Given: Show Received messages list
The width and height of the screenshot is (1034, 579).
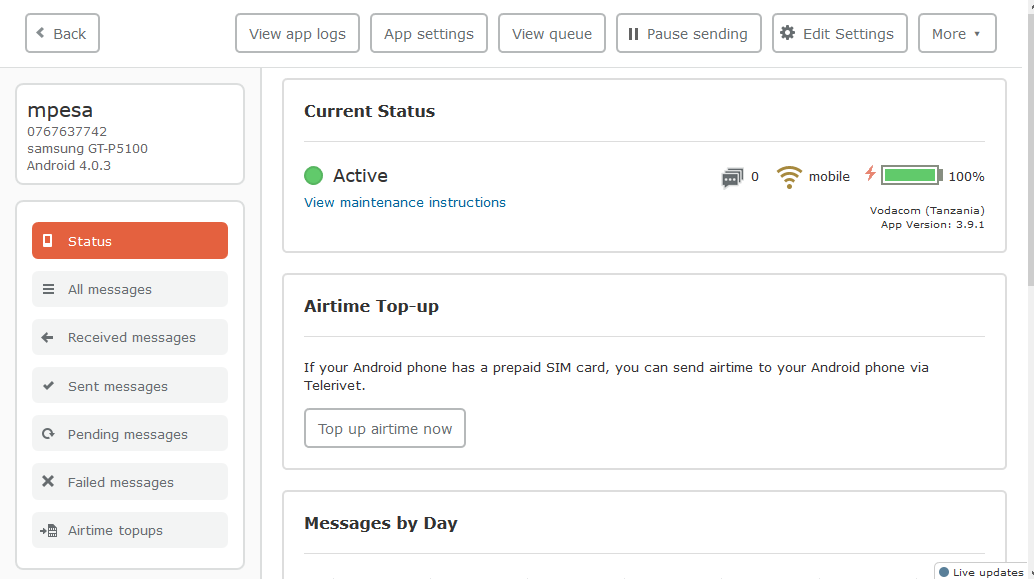Looking at the screenshot, I should pyautogui.click(x=130, y=337).
